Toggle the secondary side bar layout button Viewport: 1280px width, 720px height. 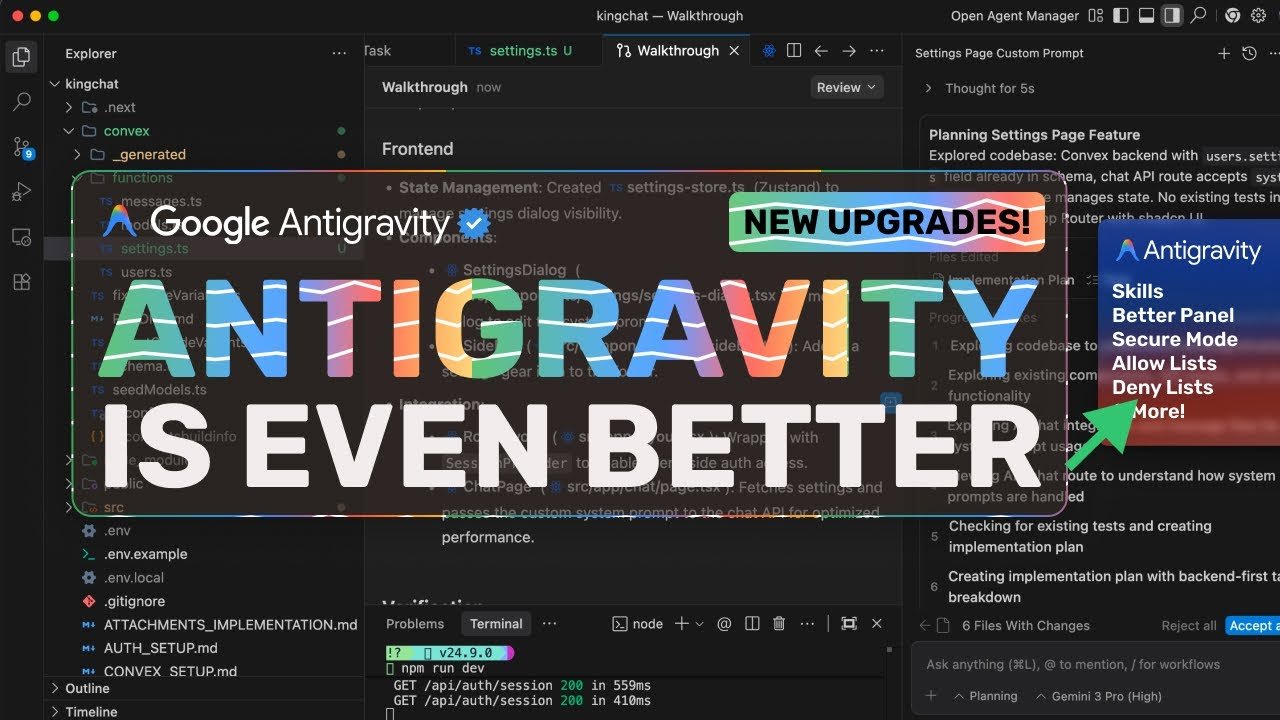click(1171, 16)
